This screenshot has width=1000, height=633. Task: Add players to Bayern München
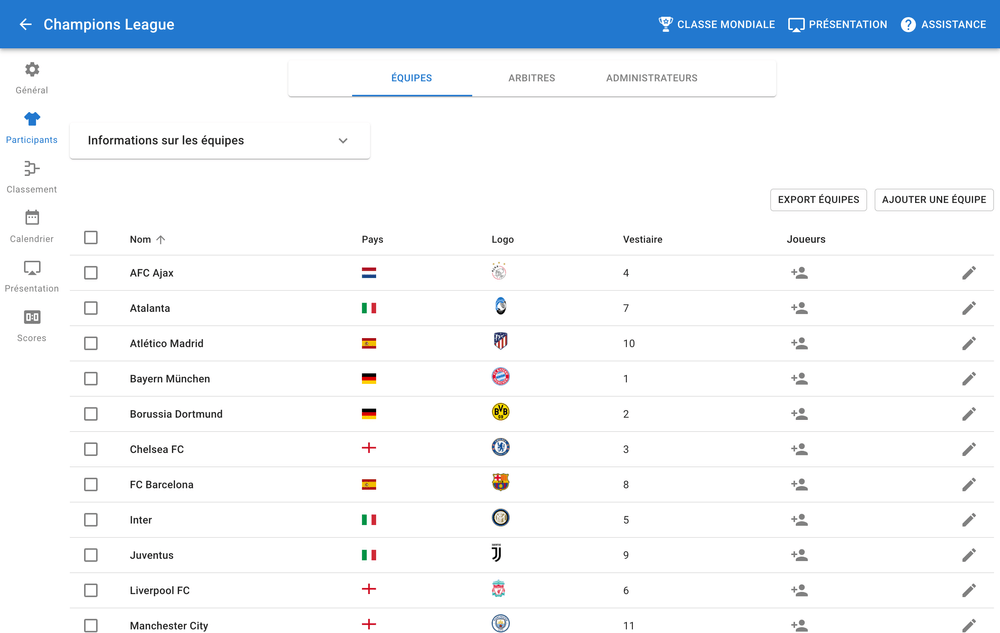pyautogui.click(x=799, y=379)
